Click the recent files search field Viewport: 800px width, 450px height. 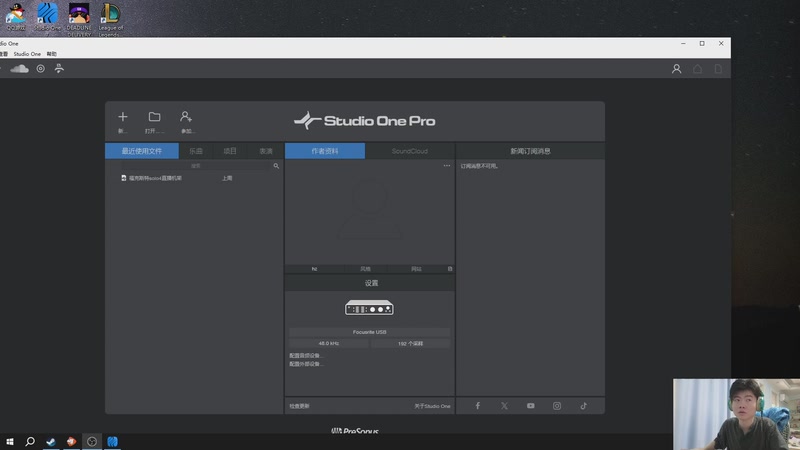click(x=196, y=166)
